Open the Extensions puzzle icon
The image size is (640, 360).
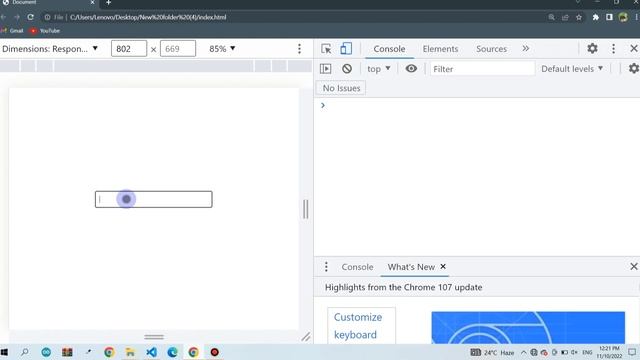pos(596,17)
